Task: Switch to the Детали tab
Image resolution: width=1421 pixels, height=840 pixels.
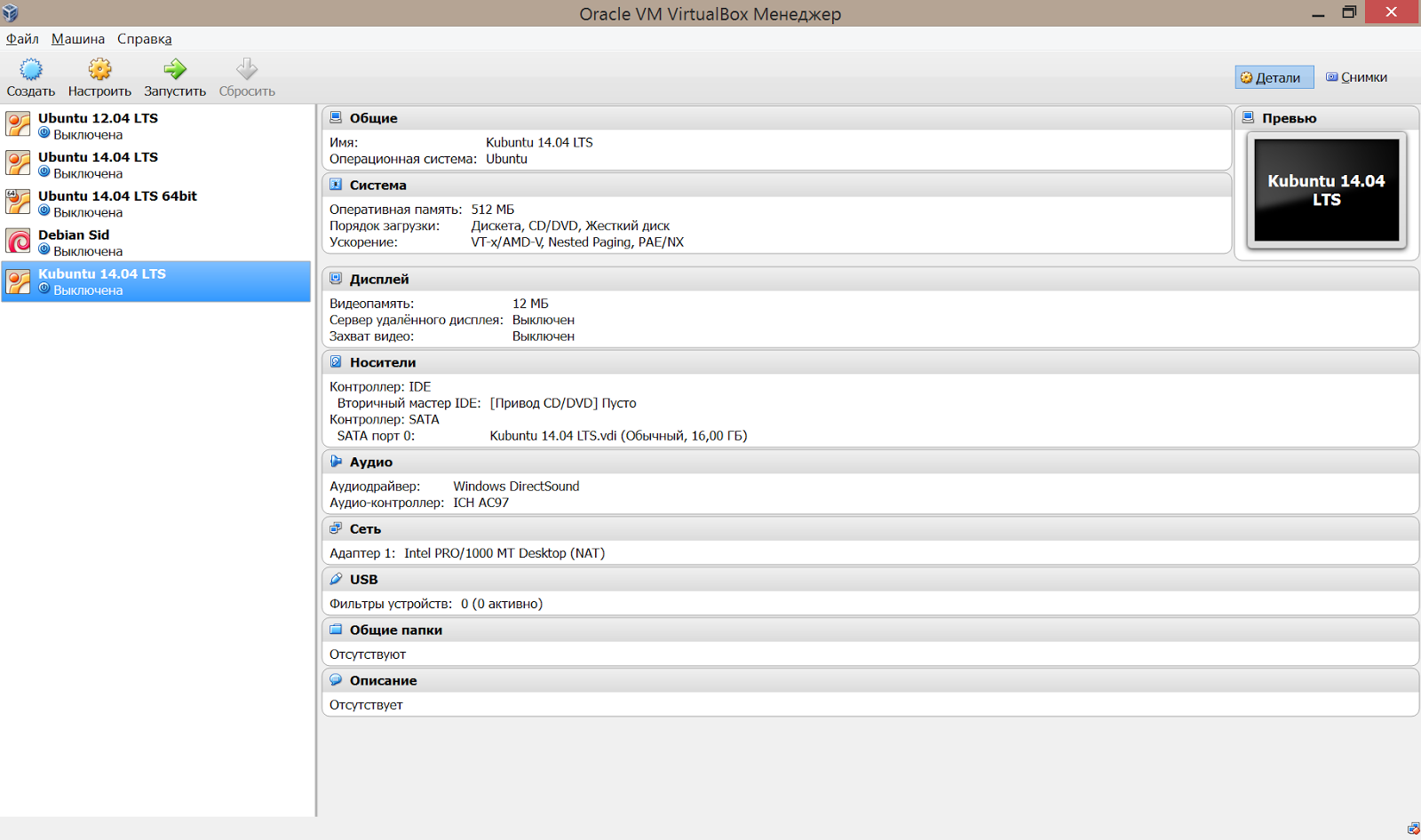Action: pyautogui.click(x=1274, y=77)
